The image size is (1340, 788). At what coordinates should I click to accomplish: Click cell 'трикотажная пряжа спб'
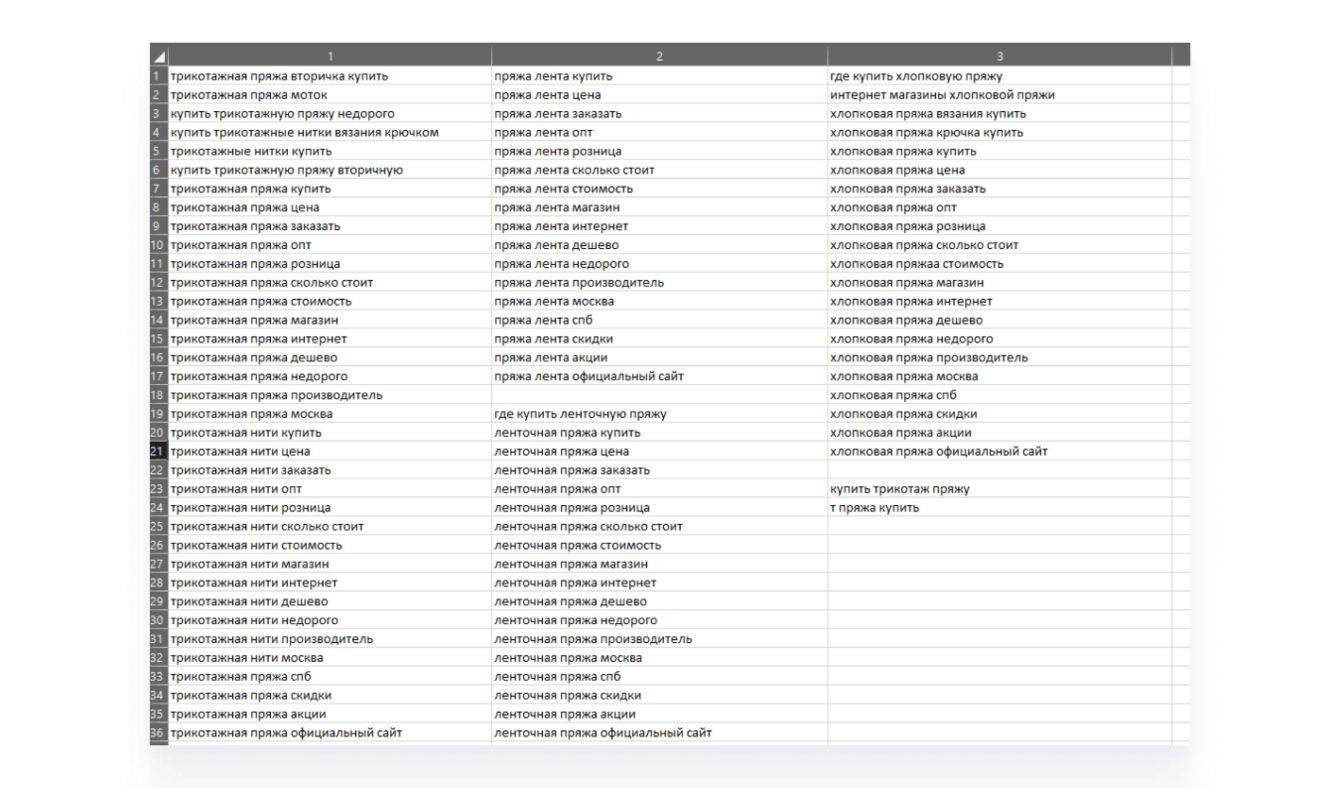click(x=329, y=677)
